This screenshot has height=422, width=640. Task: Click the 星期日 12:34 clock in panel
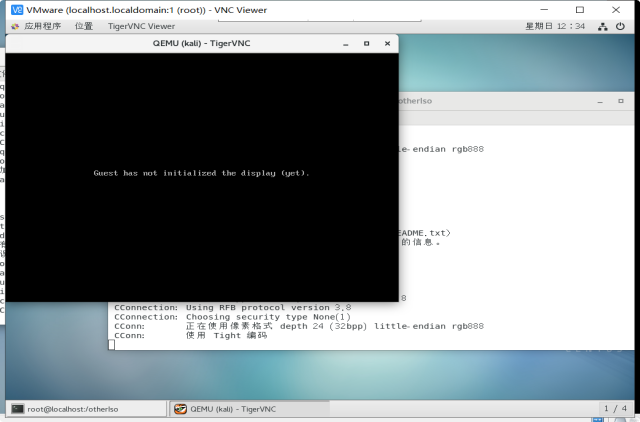[x=555, y=26]
